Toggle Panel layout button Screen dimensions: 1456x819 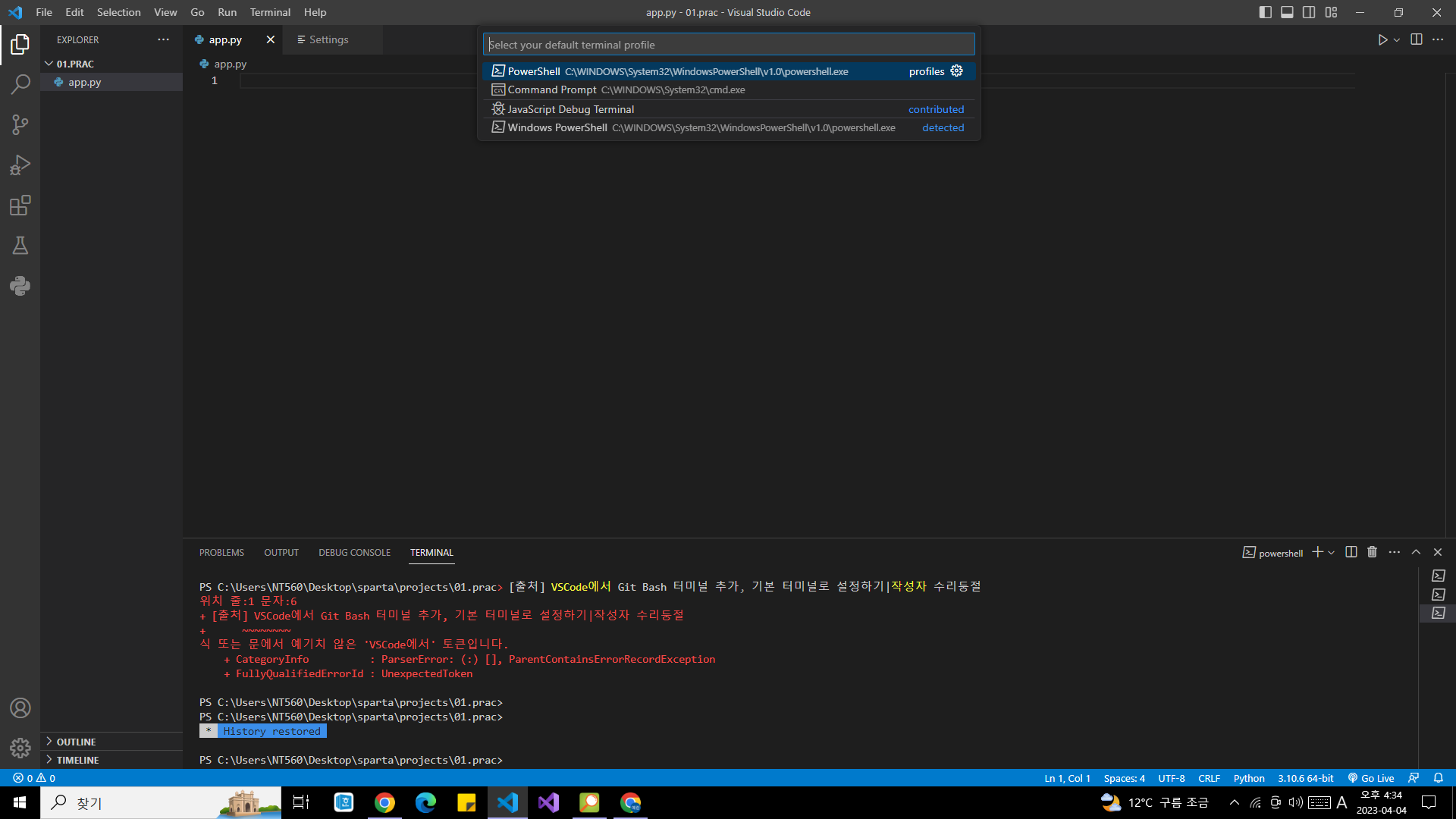point(1287,12)
